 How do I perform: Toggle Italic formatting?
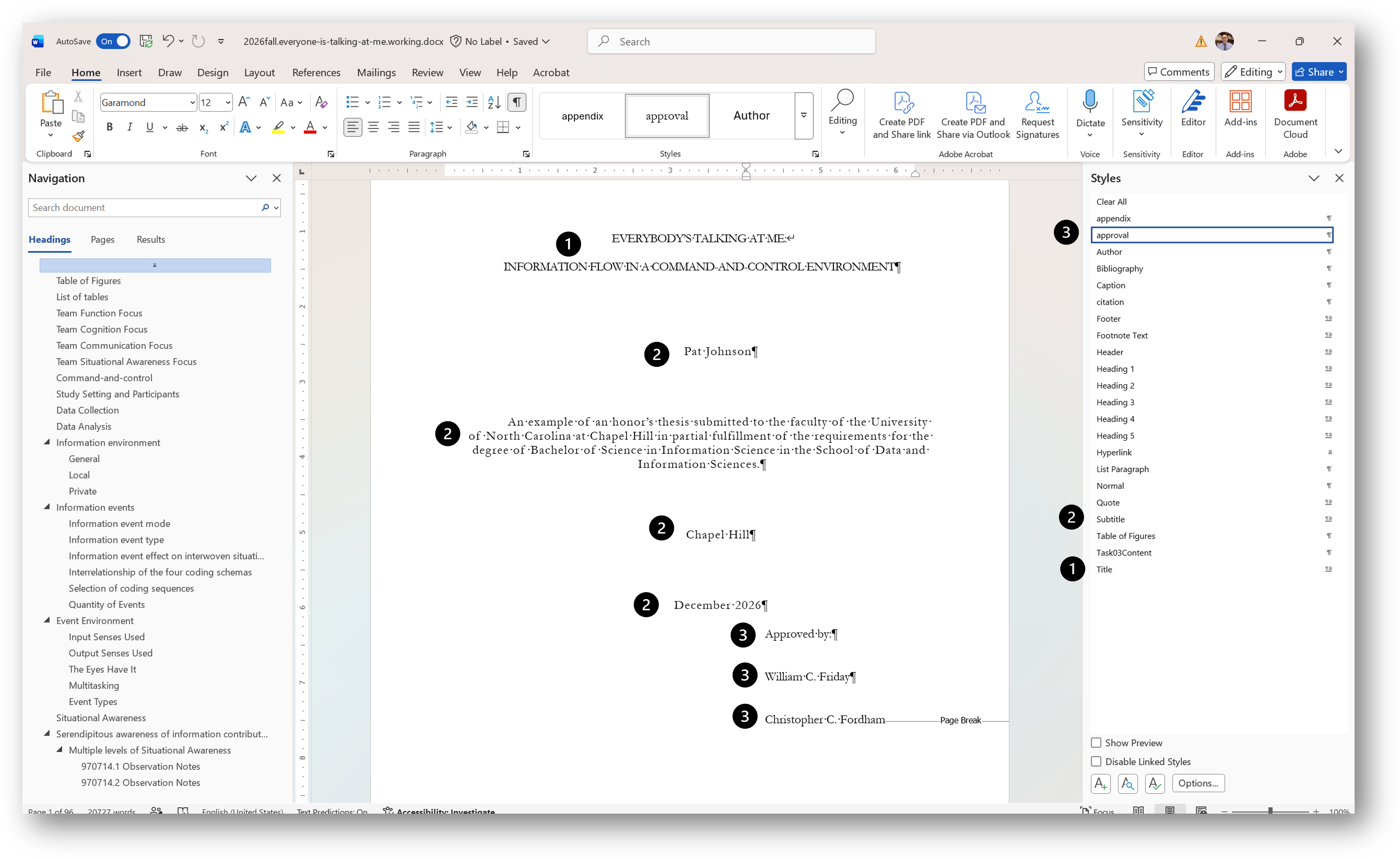pos(129,127)
